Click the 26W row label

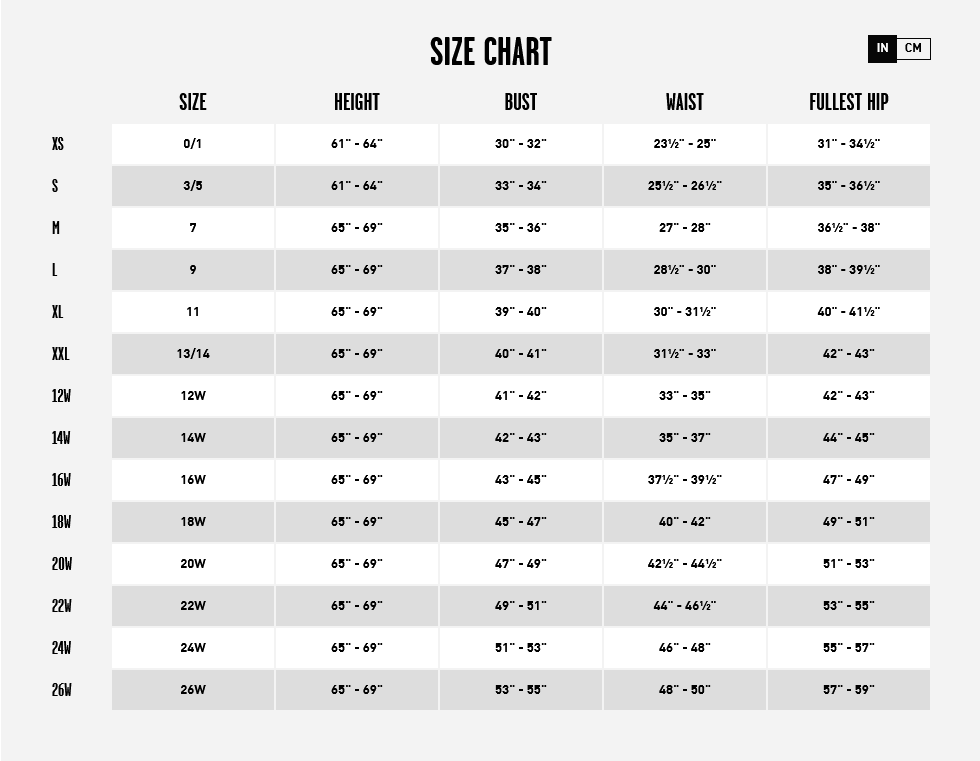click(61, 690)
